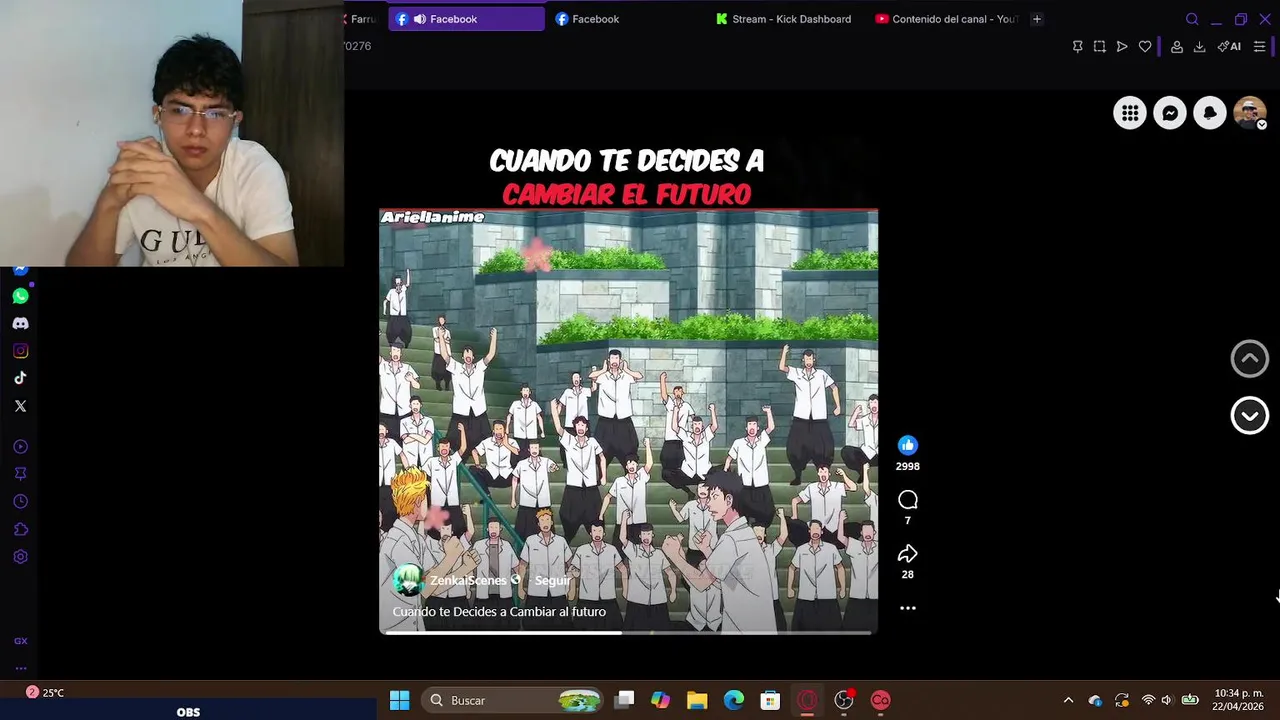This screenshot has width=1280, height=720.
Task: Open Task View on taskbar
Action: click(x=625, y=700)
